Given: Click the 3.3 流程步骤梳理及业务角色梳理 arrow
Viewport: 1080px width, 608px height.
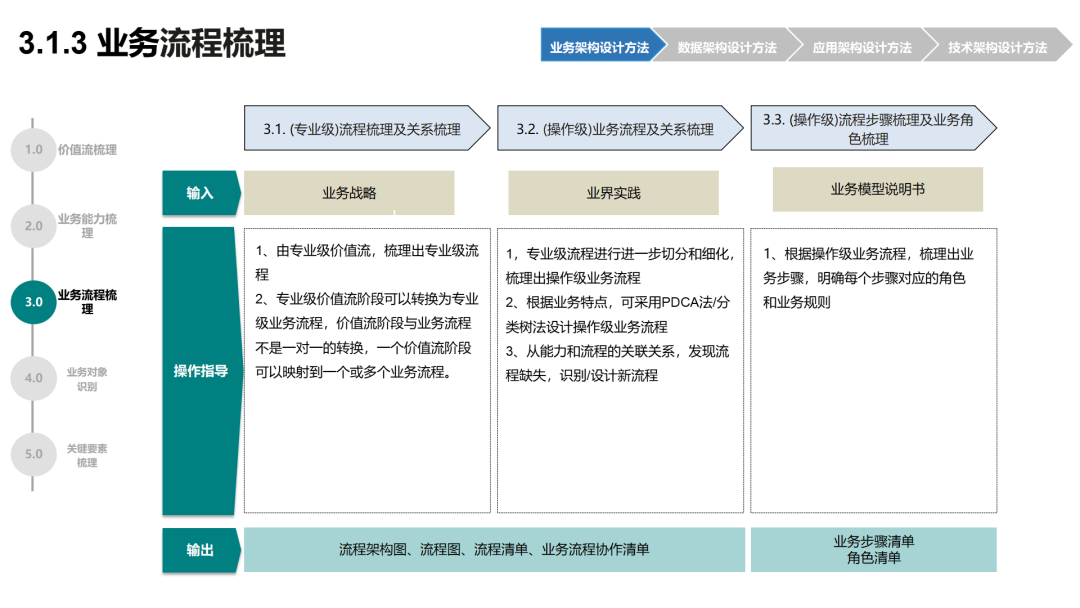Looking at the screenshot, I should click(873, 128).
